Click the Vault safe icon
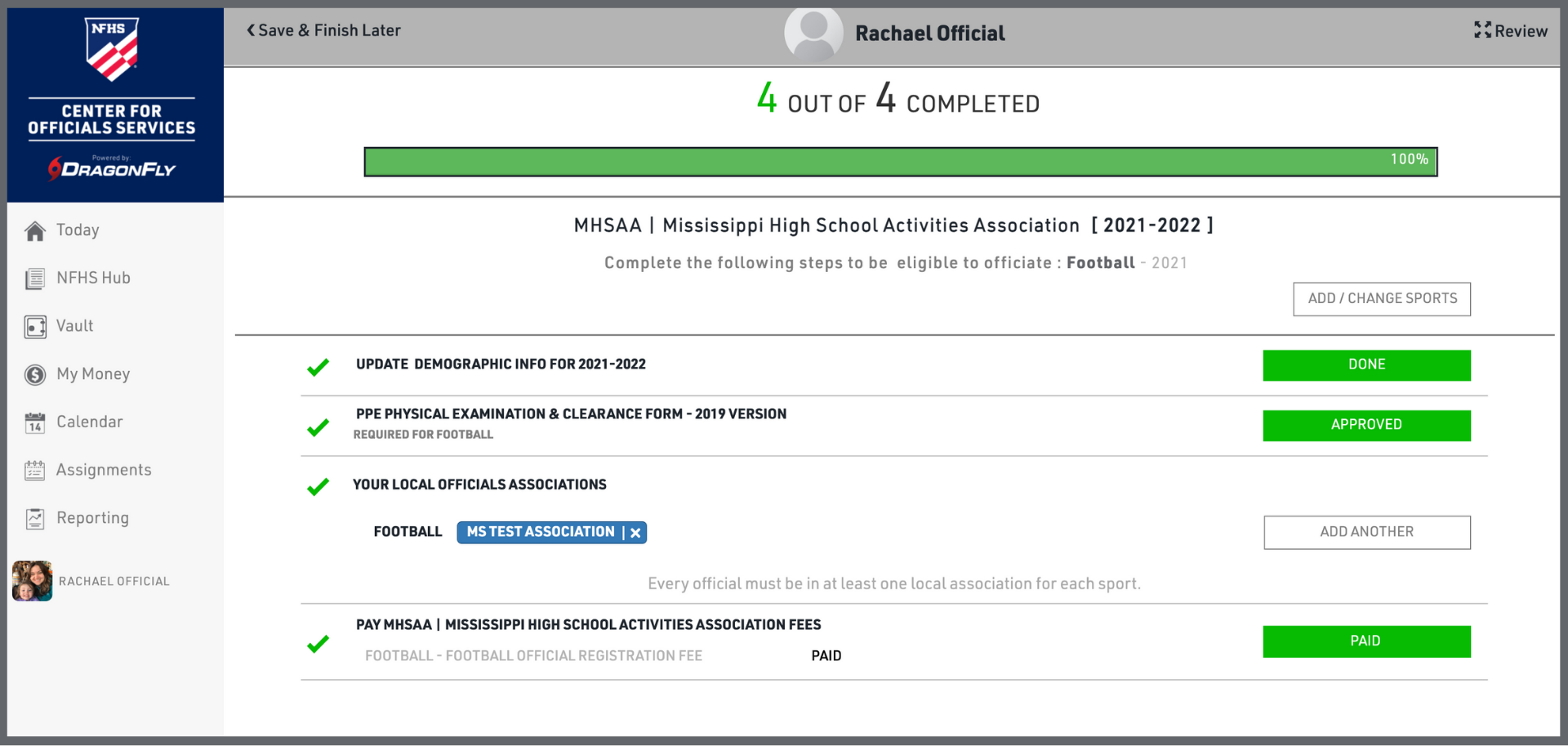The width and height of the screenshot is (1568, 746). click(x=35, y=327)
